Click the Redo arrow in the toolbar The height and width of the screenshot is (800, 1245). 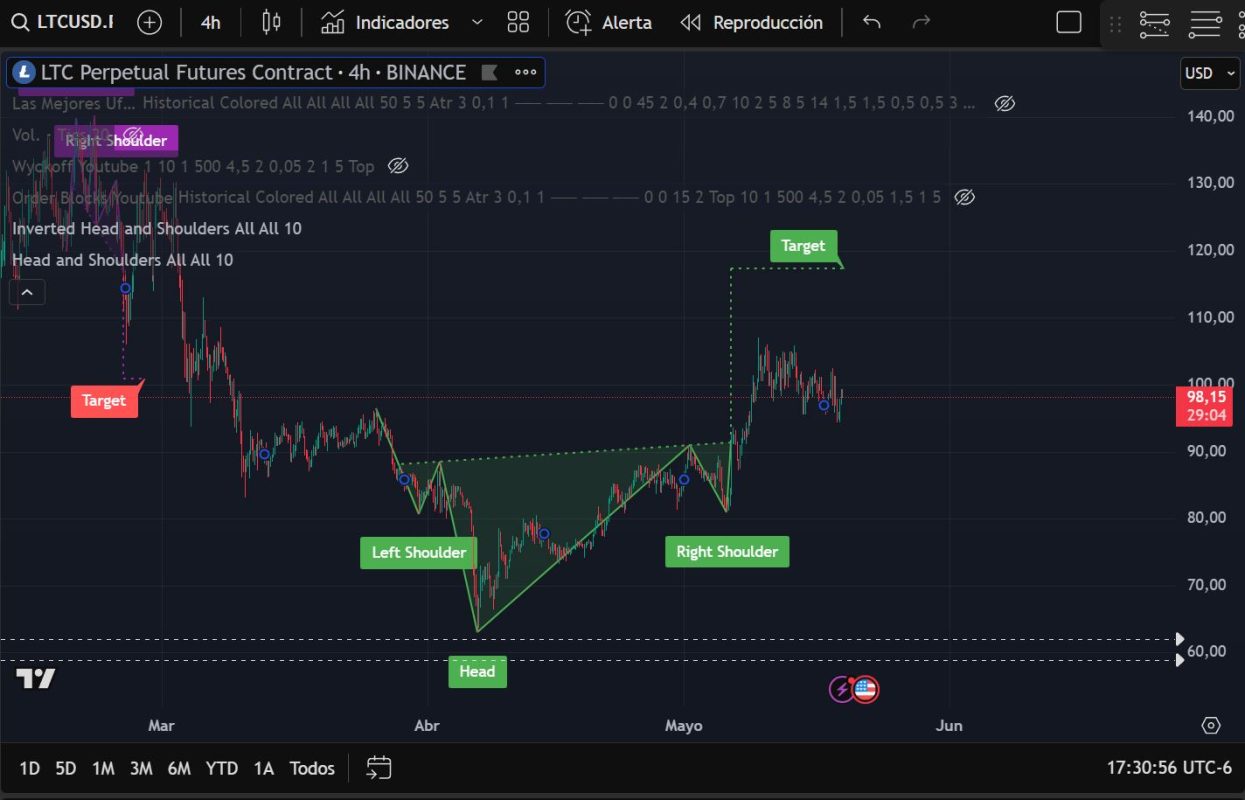pos(922,22)
